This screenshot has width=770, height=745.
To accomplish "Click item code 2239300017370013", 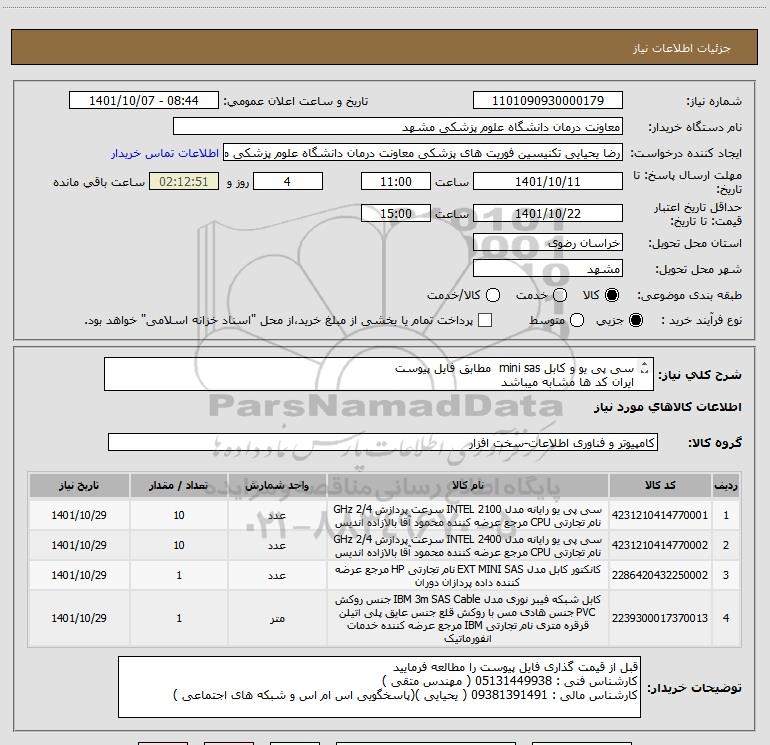I will tap(660, 618).
